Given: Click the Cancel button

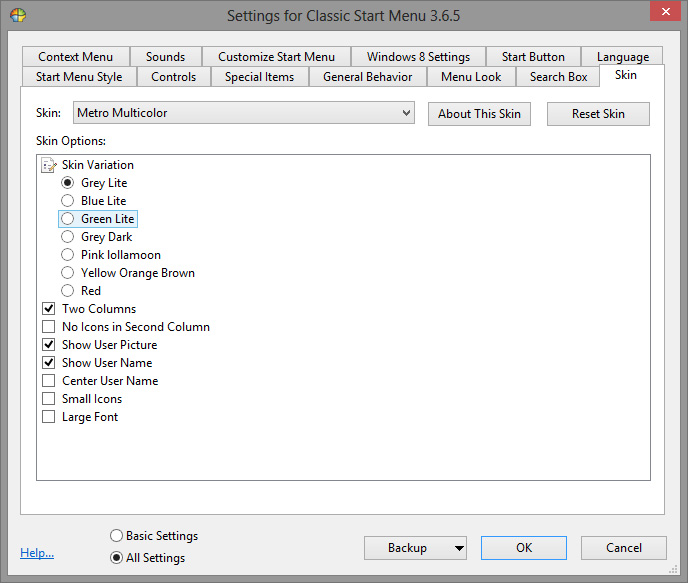Looking at the screenshot, I should click(x=624, y=548).
